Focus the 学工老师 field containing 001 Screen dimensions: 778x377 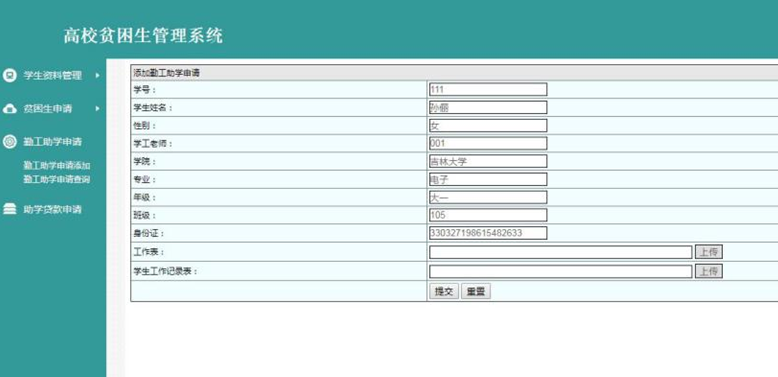click(x=488, y=143)
